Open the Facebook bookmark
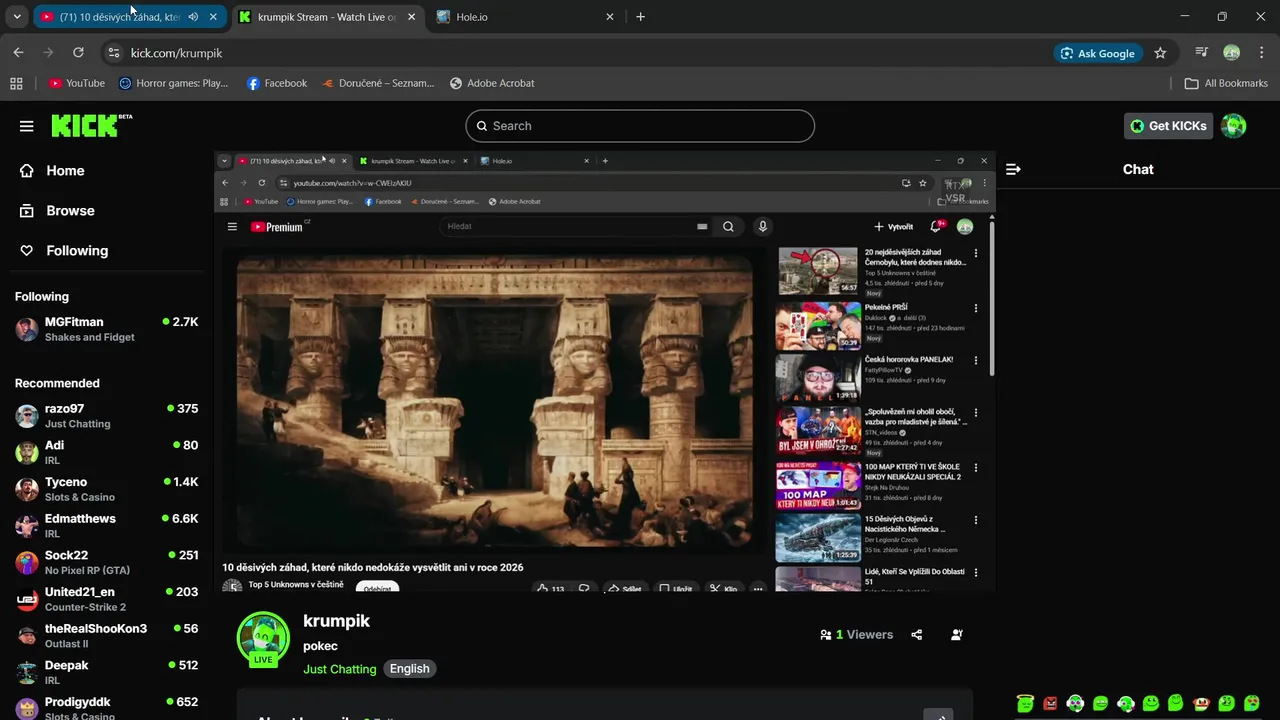 tap(277, 84)
